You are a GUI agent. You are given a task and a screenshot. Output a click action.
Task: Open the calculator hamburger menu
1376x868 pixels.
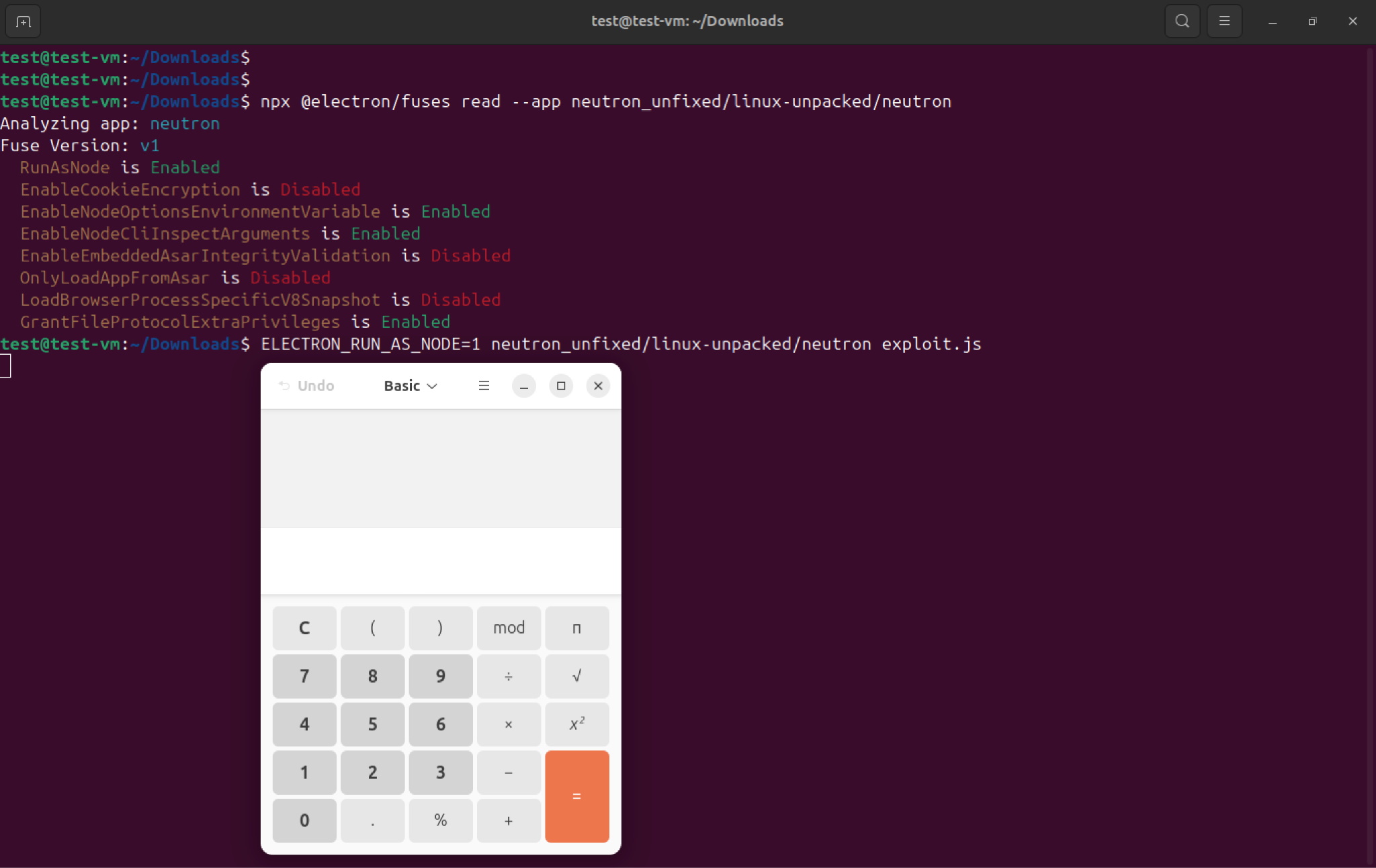click(x=484, y=386)
